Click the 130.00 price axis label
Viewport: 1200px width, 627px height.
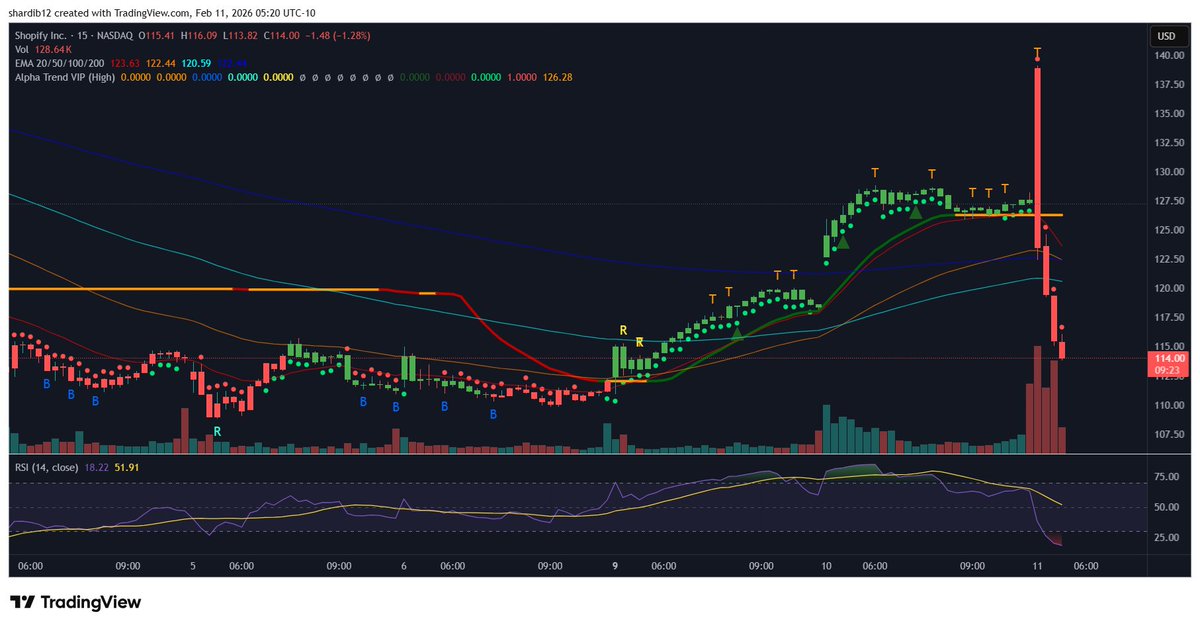point(1169,172)
